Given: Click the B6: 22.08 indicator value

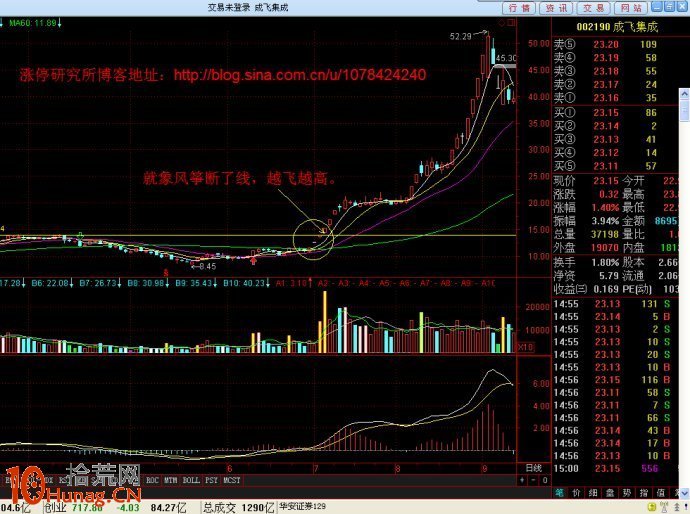Looking at the screenshot, I should [x=50, y=283].
